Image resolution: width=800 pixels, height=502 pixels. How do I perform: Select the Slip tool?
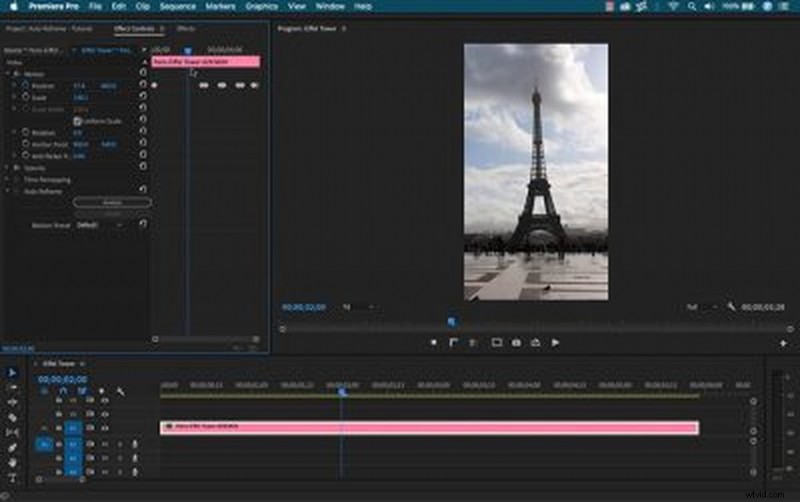pyautogui.click(x=12, y=433)
